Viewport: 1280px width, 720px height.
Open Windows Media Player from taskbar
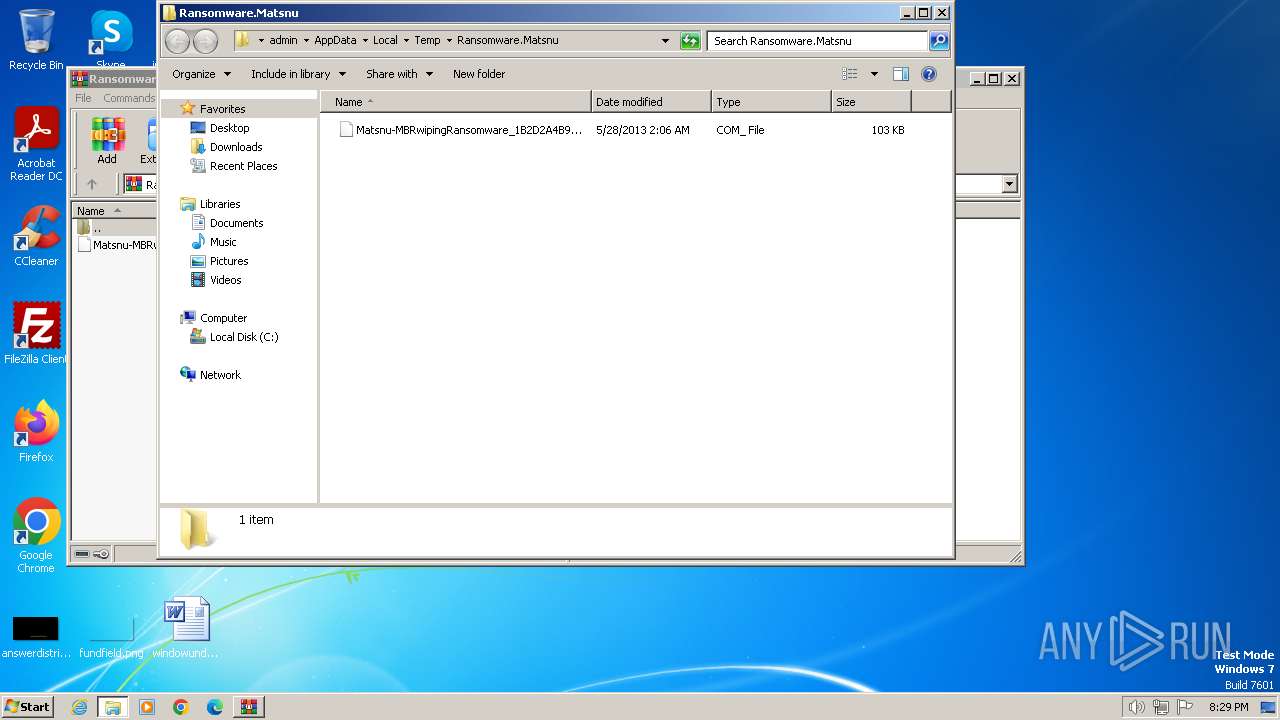[147, 707]
